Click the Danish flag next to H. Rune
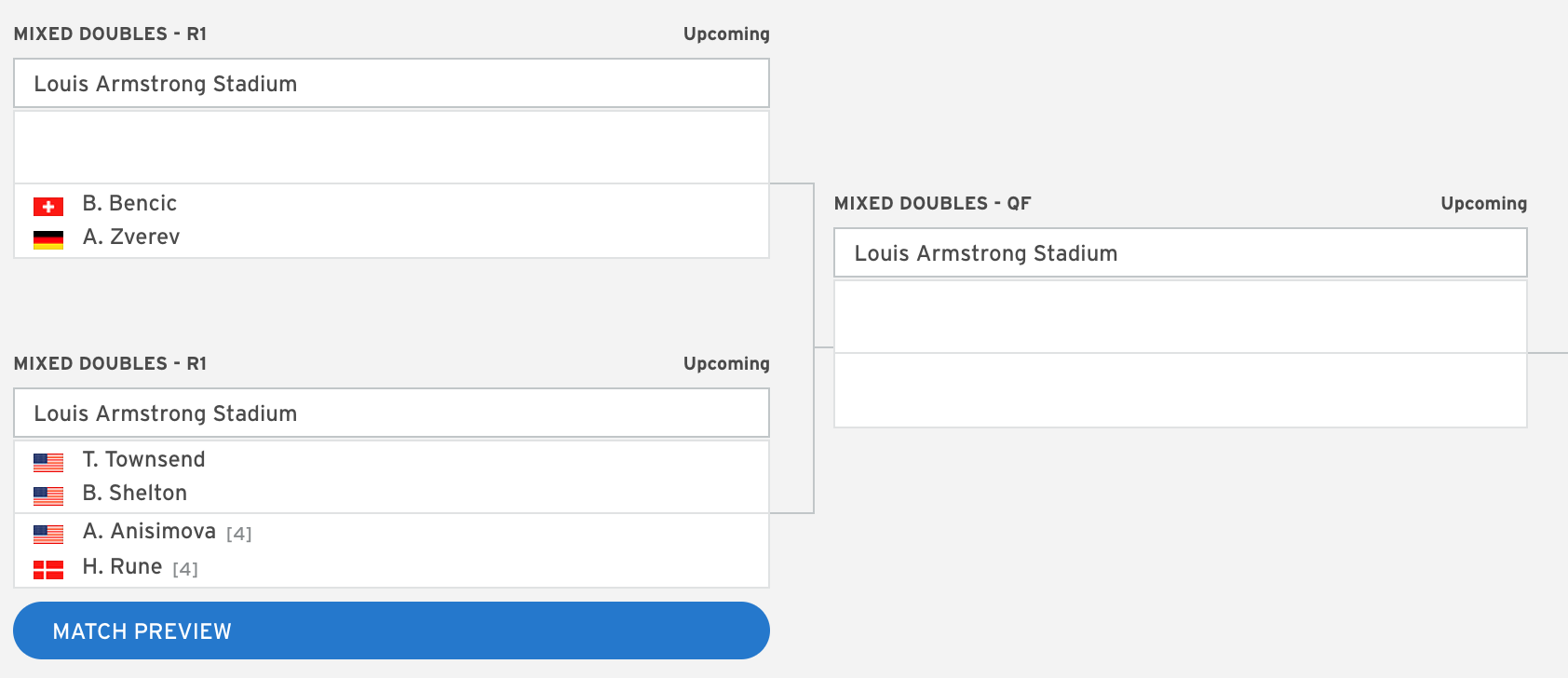This screenshot has height=678, width=1568. coord(48,569)
